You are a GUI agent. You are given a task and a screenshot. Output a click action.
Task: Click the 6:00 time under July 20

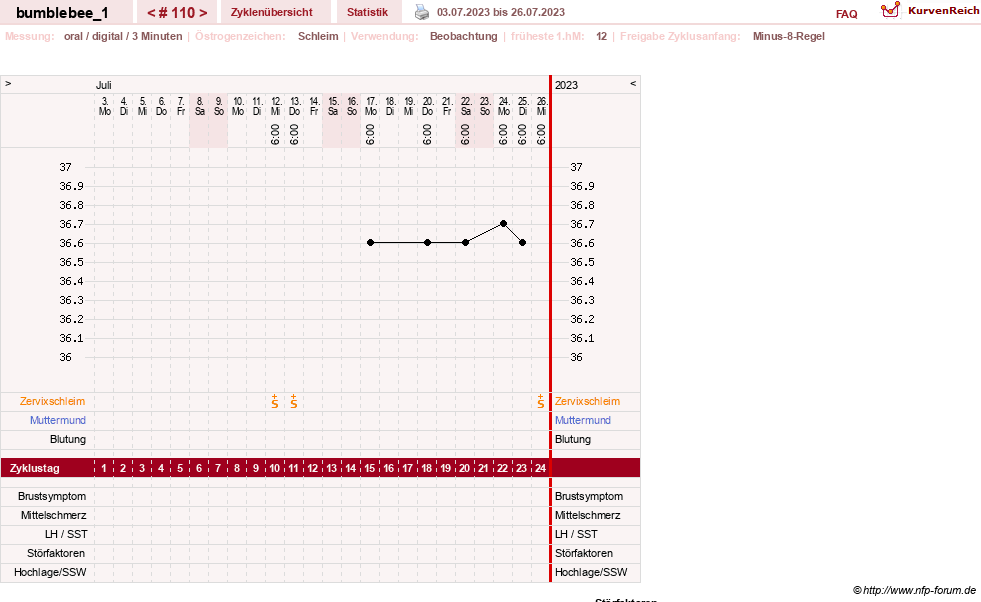coord(427,135)
